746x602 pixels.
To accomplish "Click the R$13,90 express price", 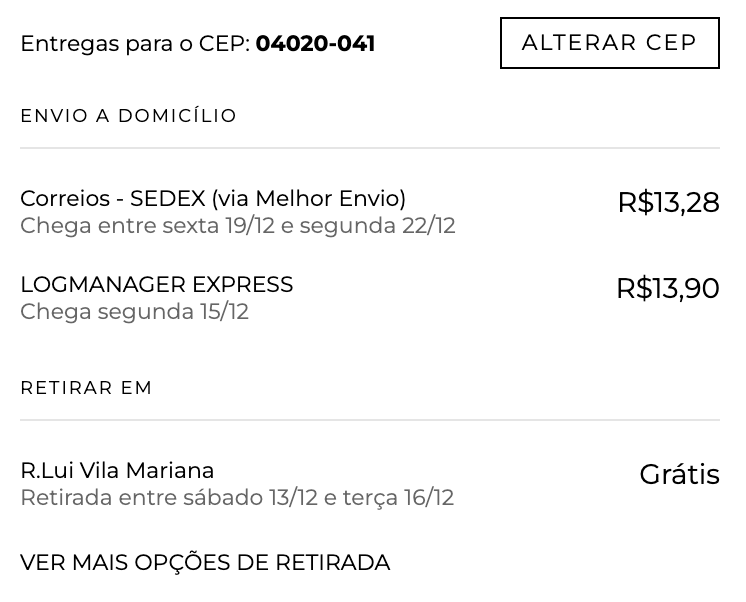I will click(x=667, y=289).
